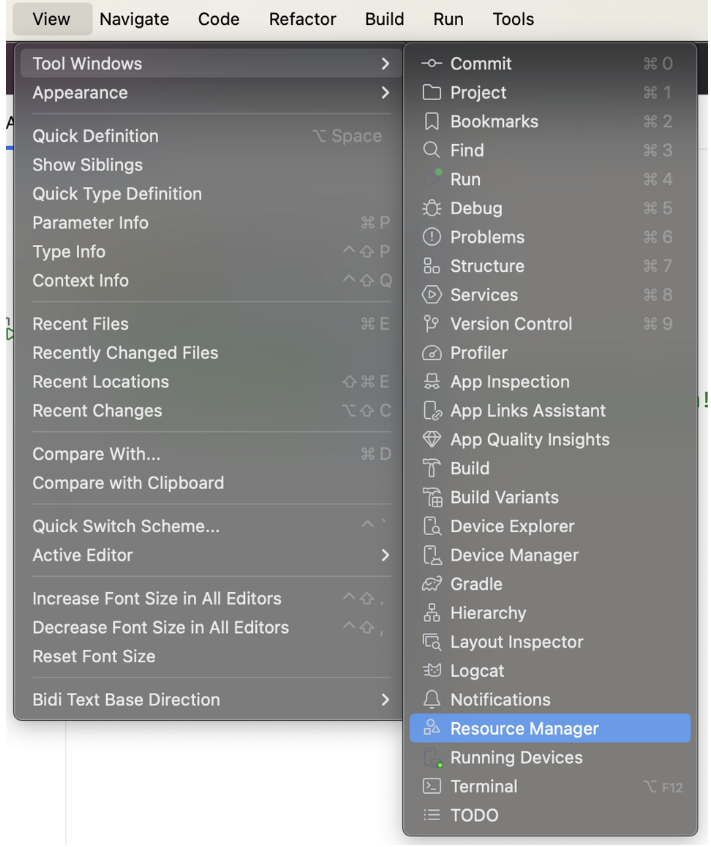Click the Notifications bell icon
The width and height of the screenshot is (711, 847).
[432, 700]
